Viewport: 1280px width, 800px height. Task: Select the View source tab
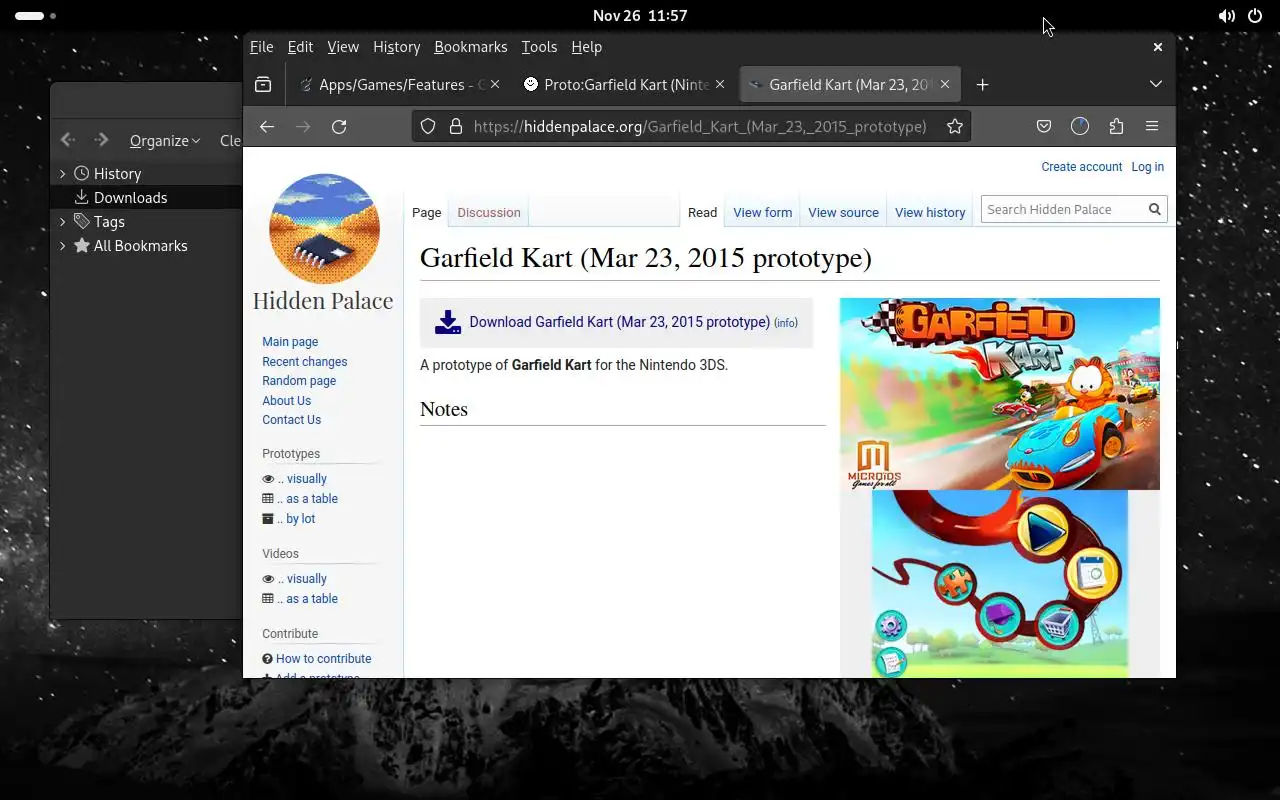point(843,213)
